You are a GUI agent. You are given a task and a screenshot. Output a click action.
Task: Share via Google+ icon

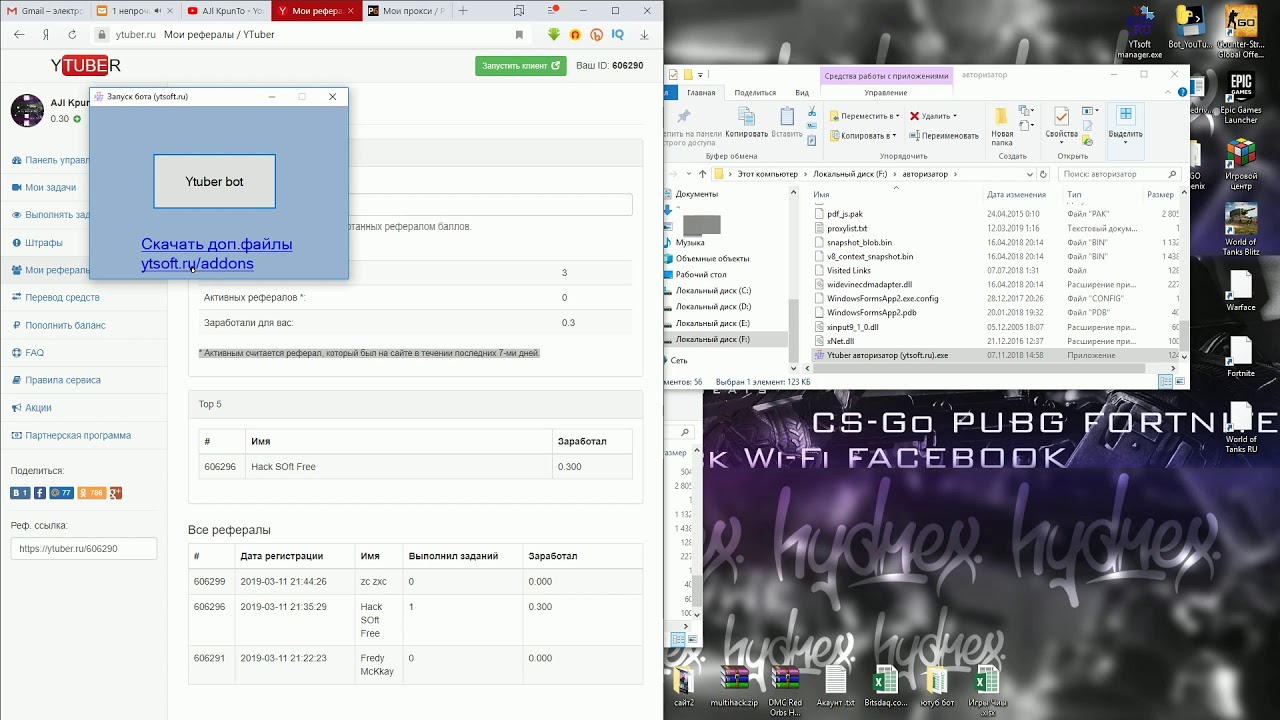pyautogui.click(x=116, y=493)
